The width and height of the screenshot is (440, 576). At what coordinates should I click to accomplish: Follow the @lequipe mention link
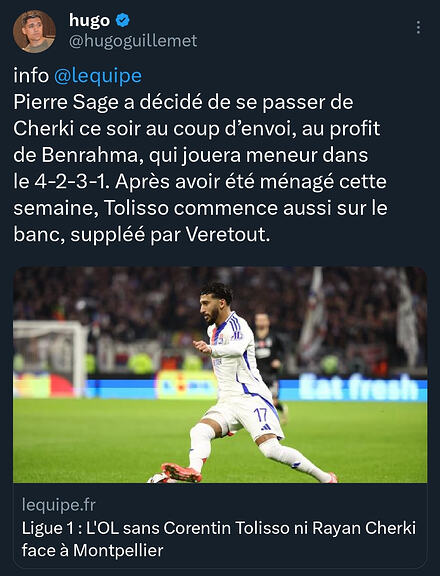tap(98, 76)
